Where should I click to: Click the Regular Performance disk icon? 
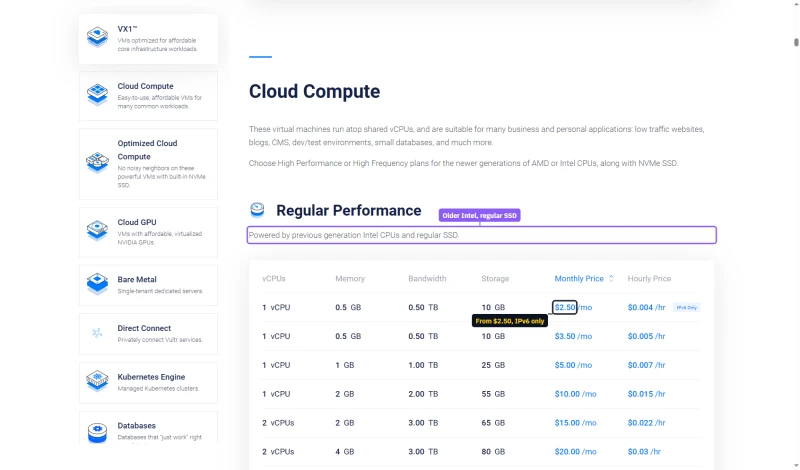257,209
